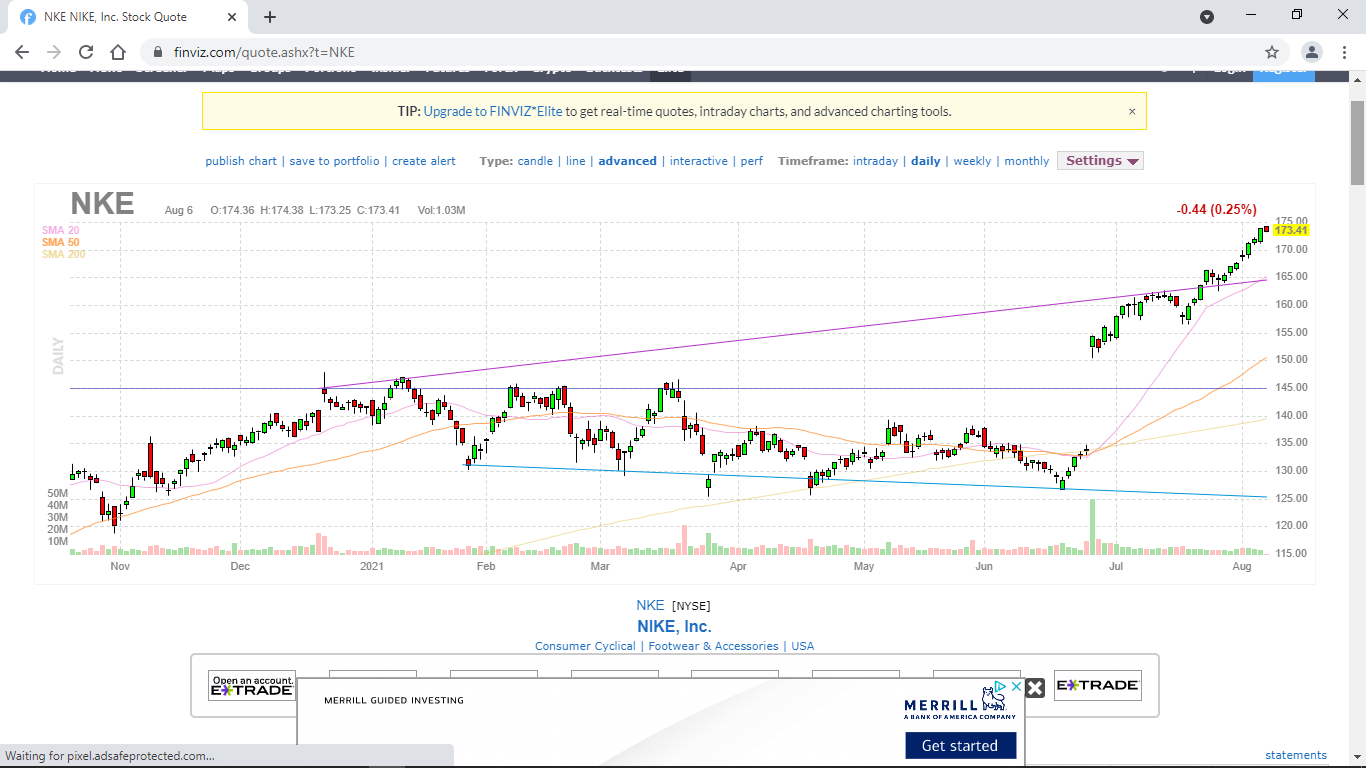Open Footwear & Accessories industry link
This screenshot has height=768, width=1366.
713,646
